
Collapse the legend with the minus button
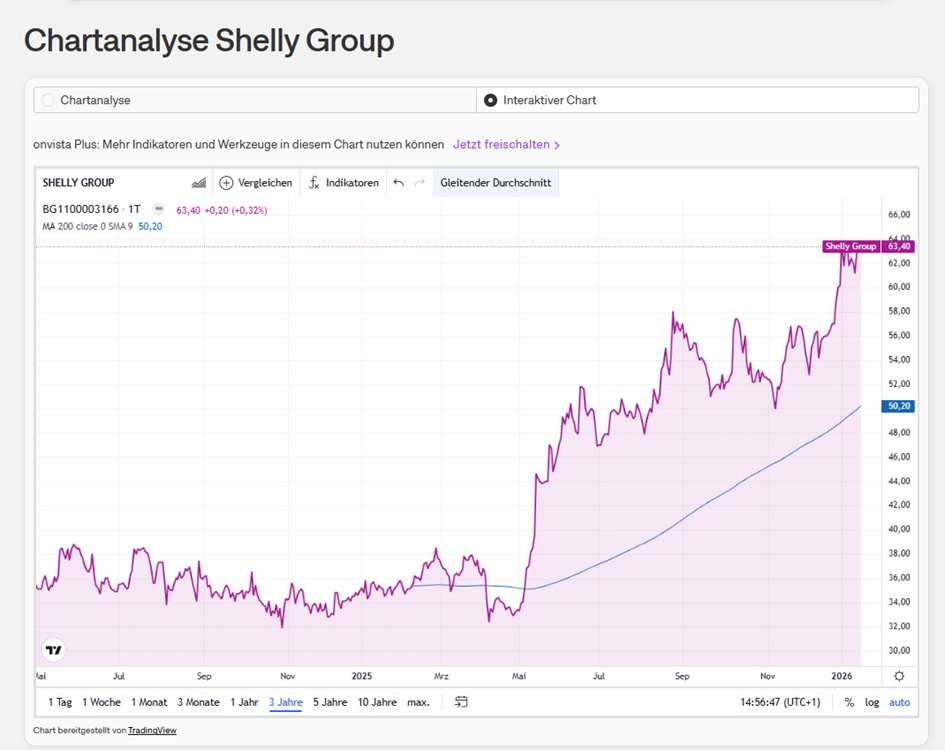tap(158, 210)
